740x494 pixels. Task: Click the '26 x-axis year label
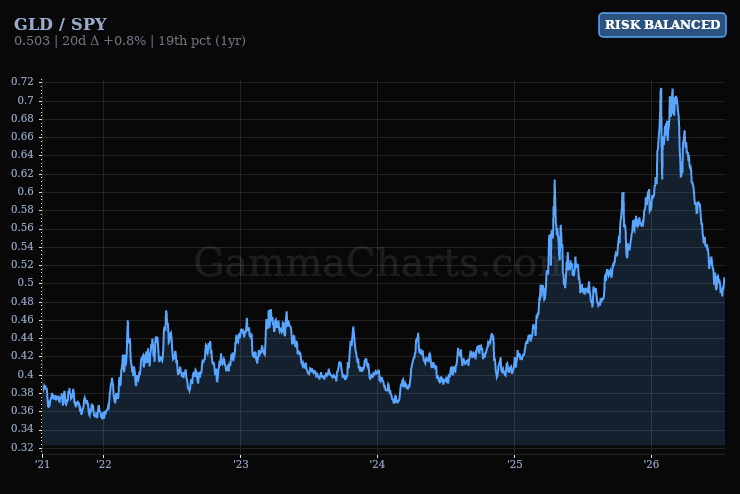pos(651,465)
